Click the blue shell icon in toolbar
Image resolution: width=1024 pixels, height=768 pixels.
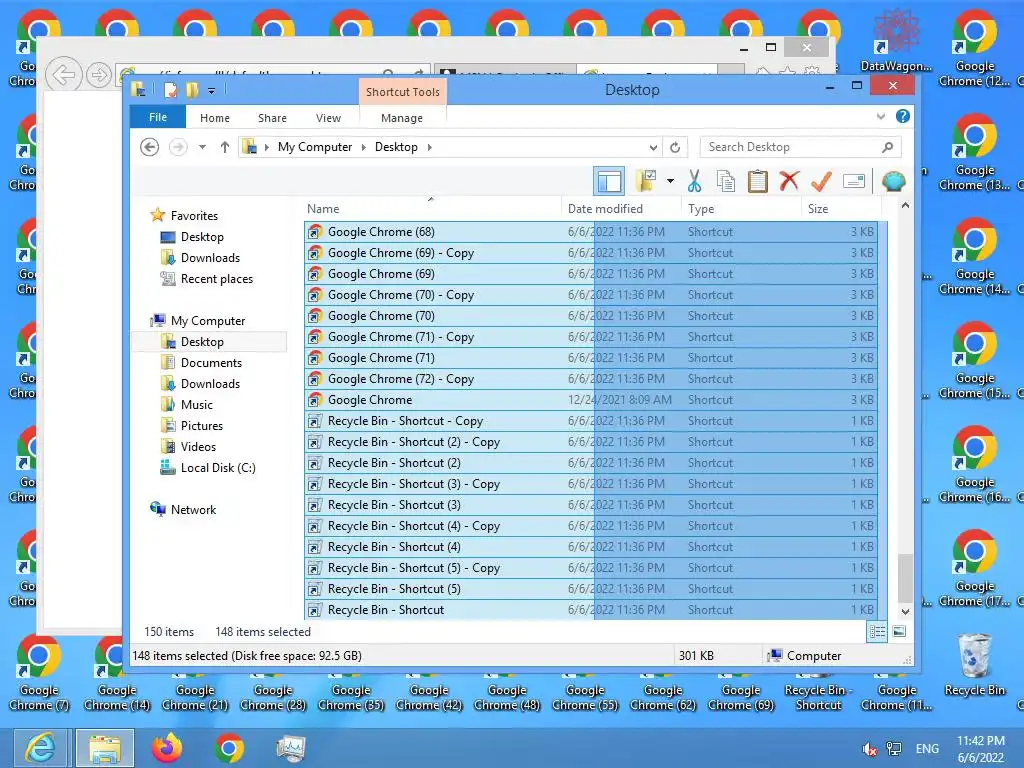pos(893,181)
